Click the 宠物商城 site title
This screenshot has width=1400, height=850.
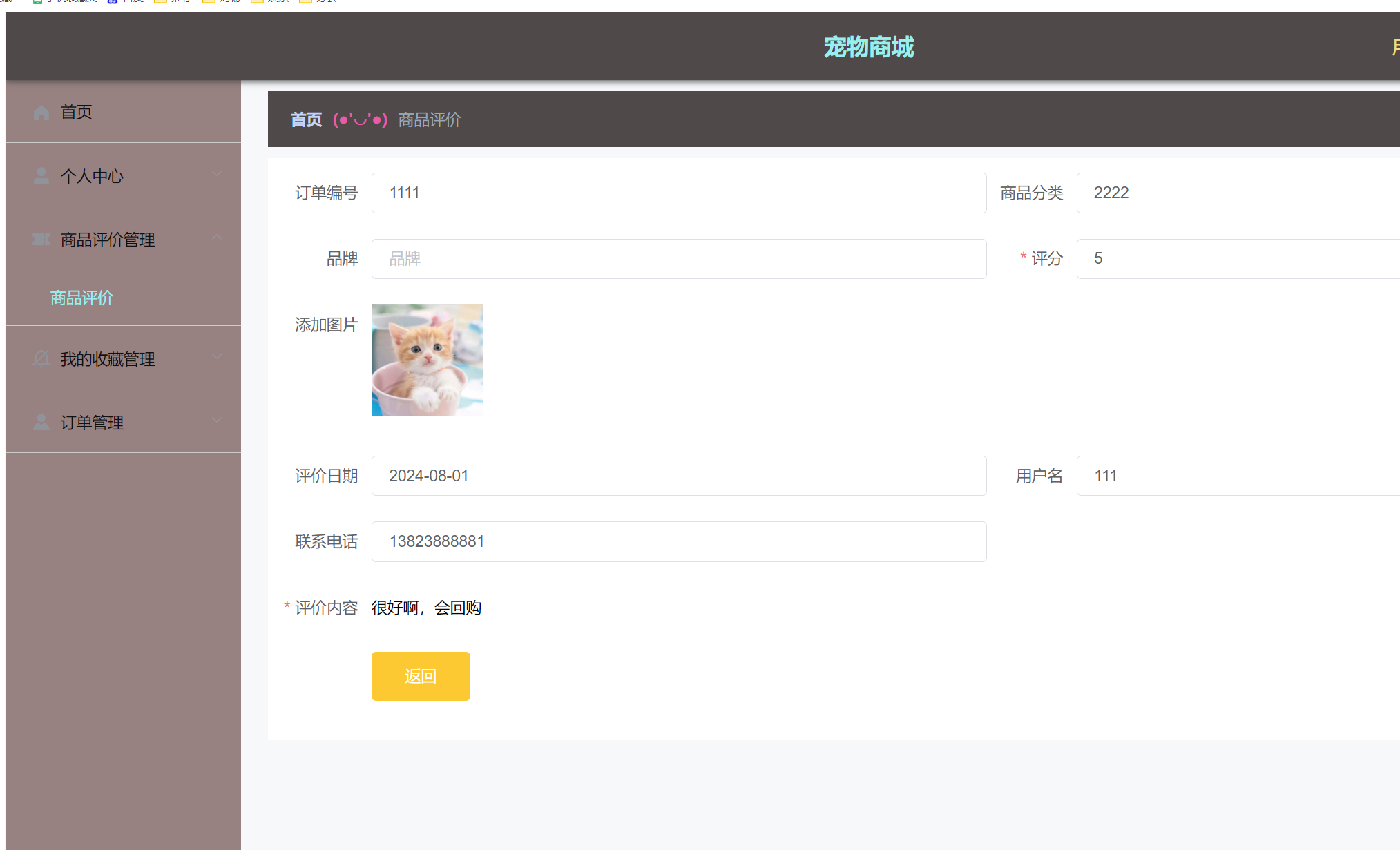[868, 47]
